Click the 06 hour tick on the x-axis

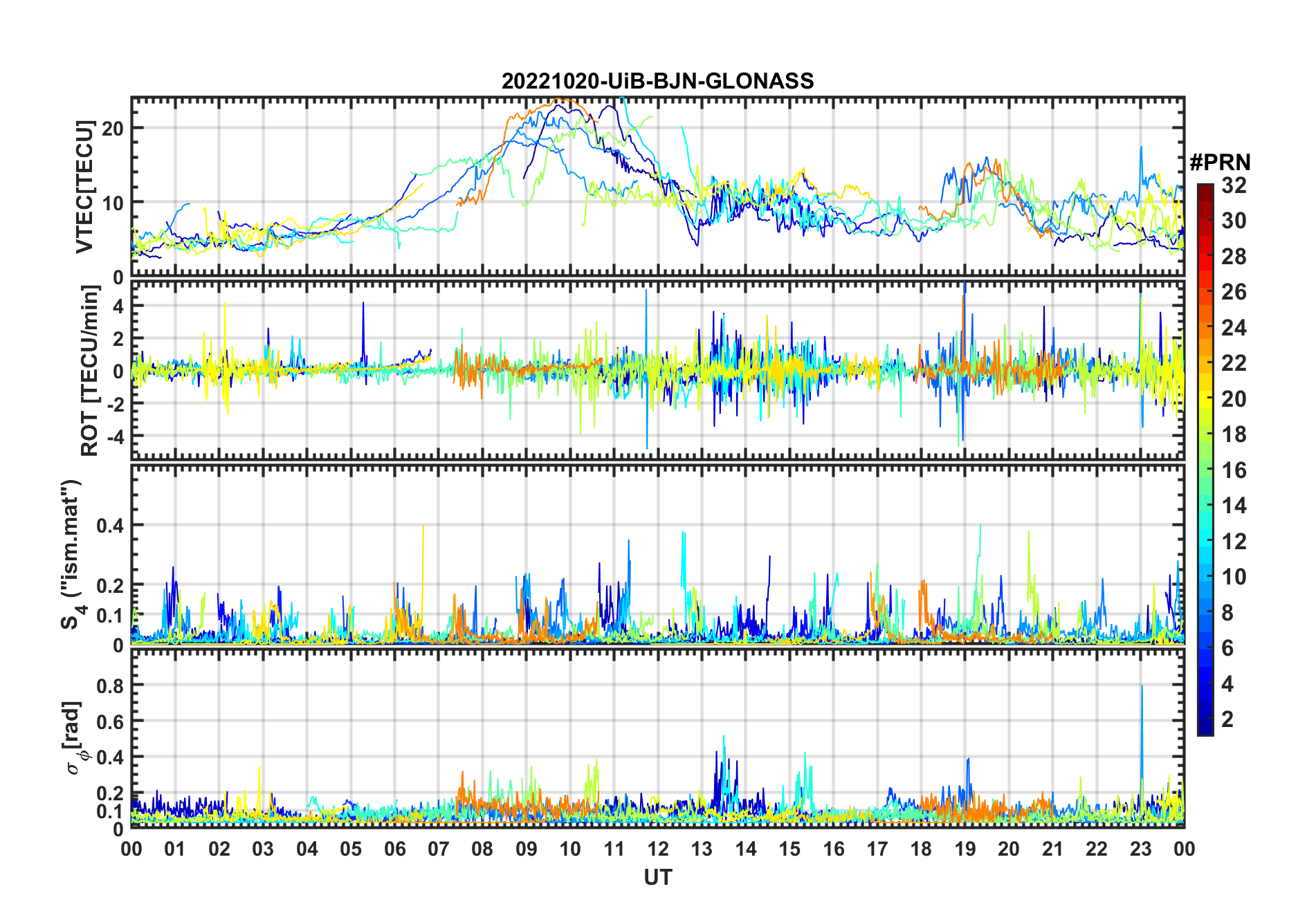[394, 849]
